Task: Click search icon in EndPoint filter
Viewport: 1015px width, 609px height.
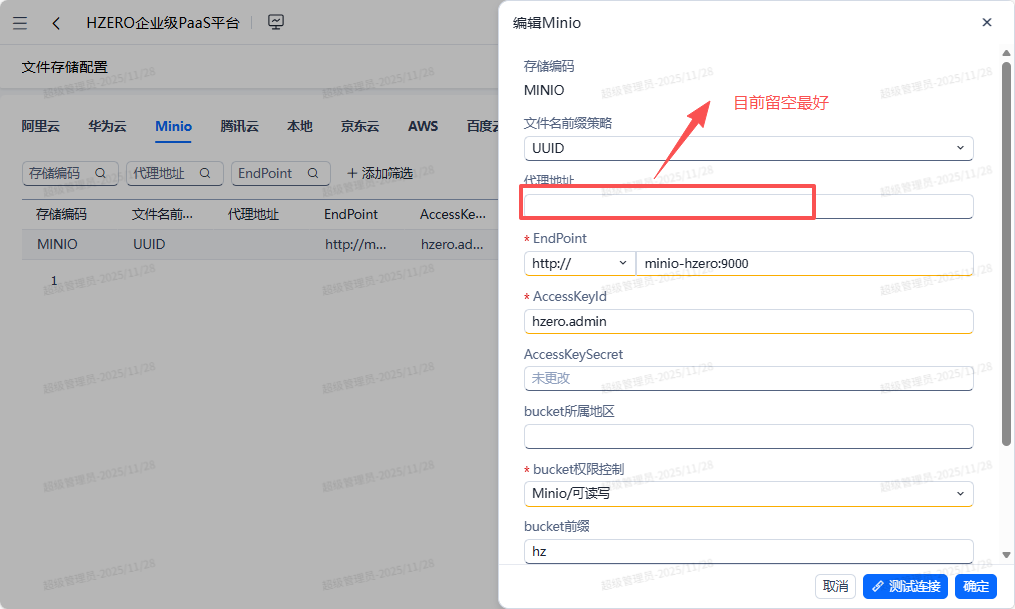Action: (312, 173)
